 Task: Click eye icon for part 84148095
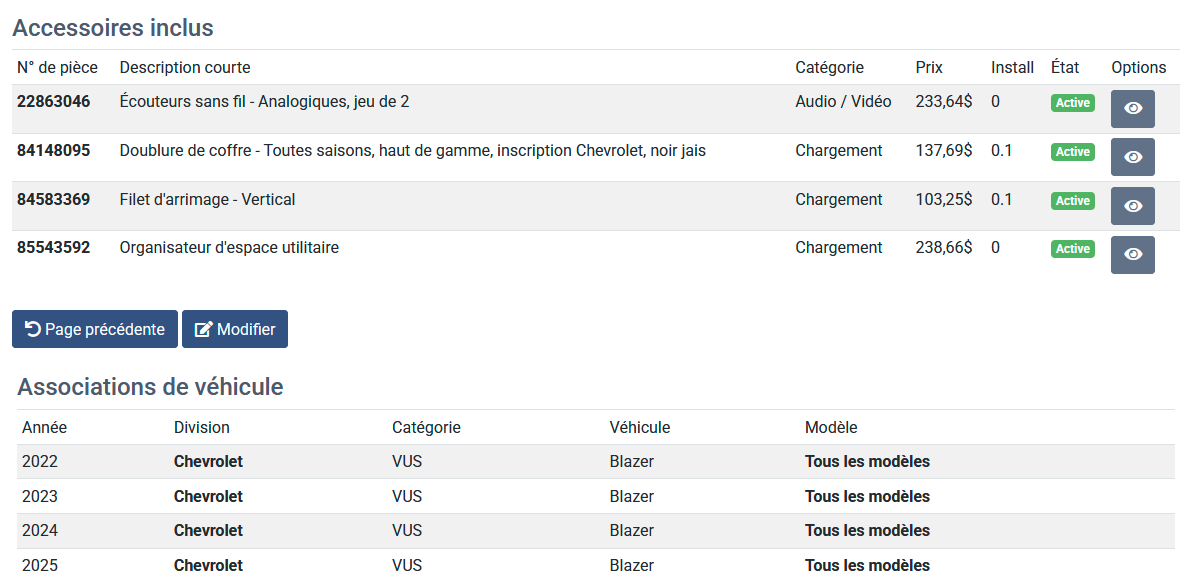pyautogui.click(x=1132, y=157)
